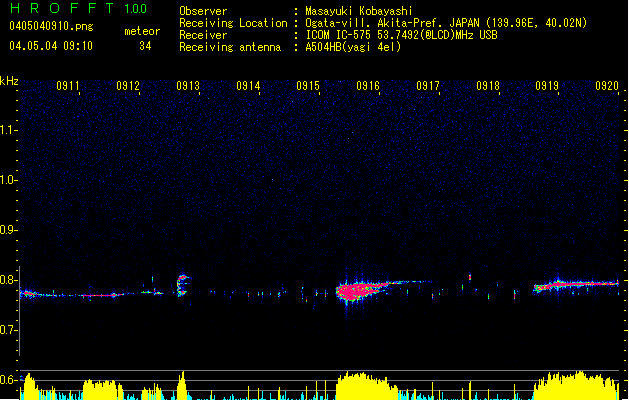Click time marker 0920

point(607,86)
